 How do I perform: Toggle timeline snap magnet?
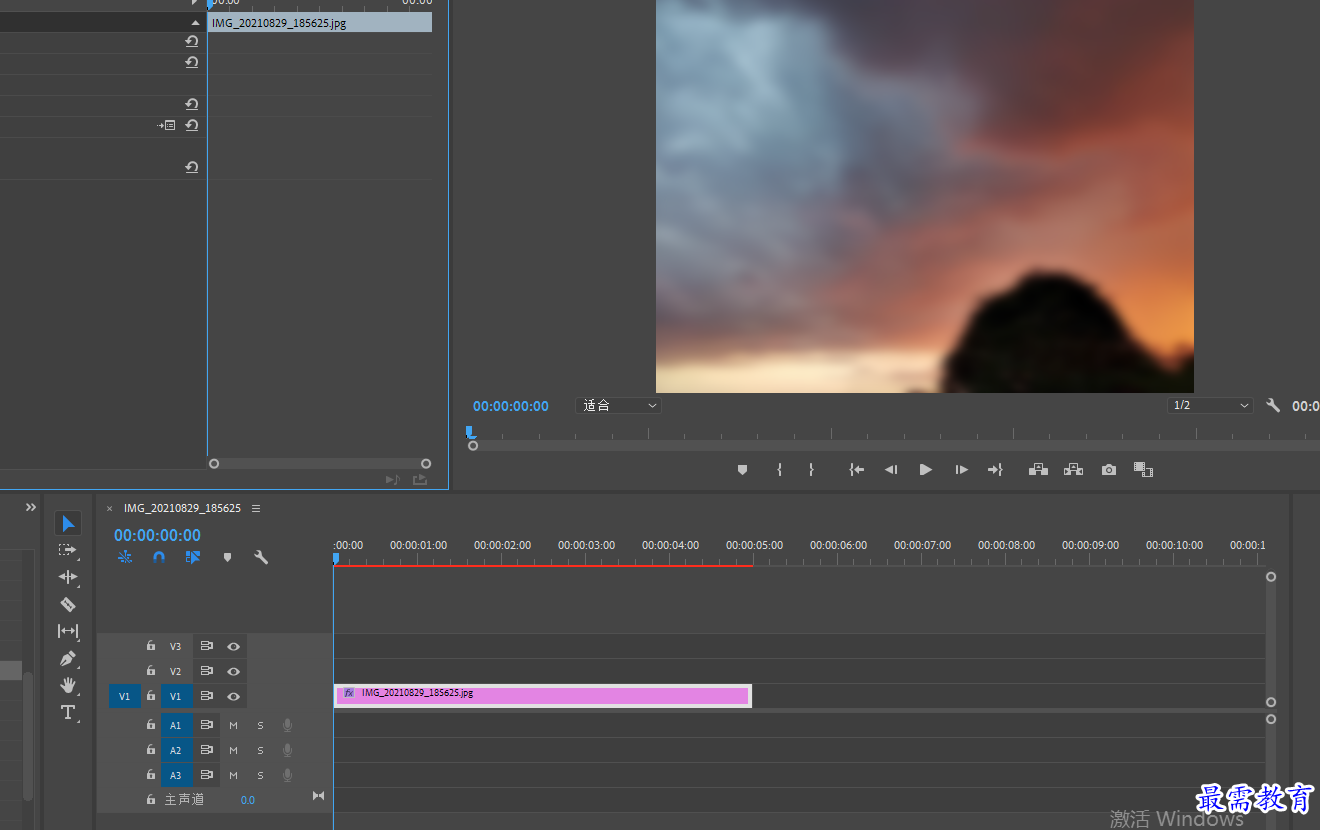point(159,557)
